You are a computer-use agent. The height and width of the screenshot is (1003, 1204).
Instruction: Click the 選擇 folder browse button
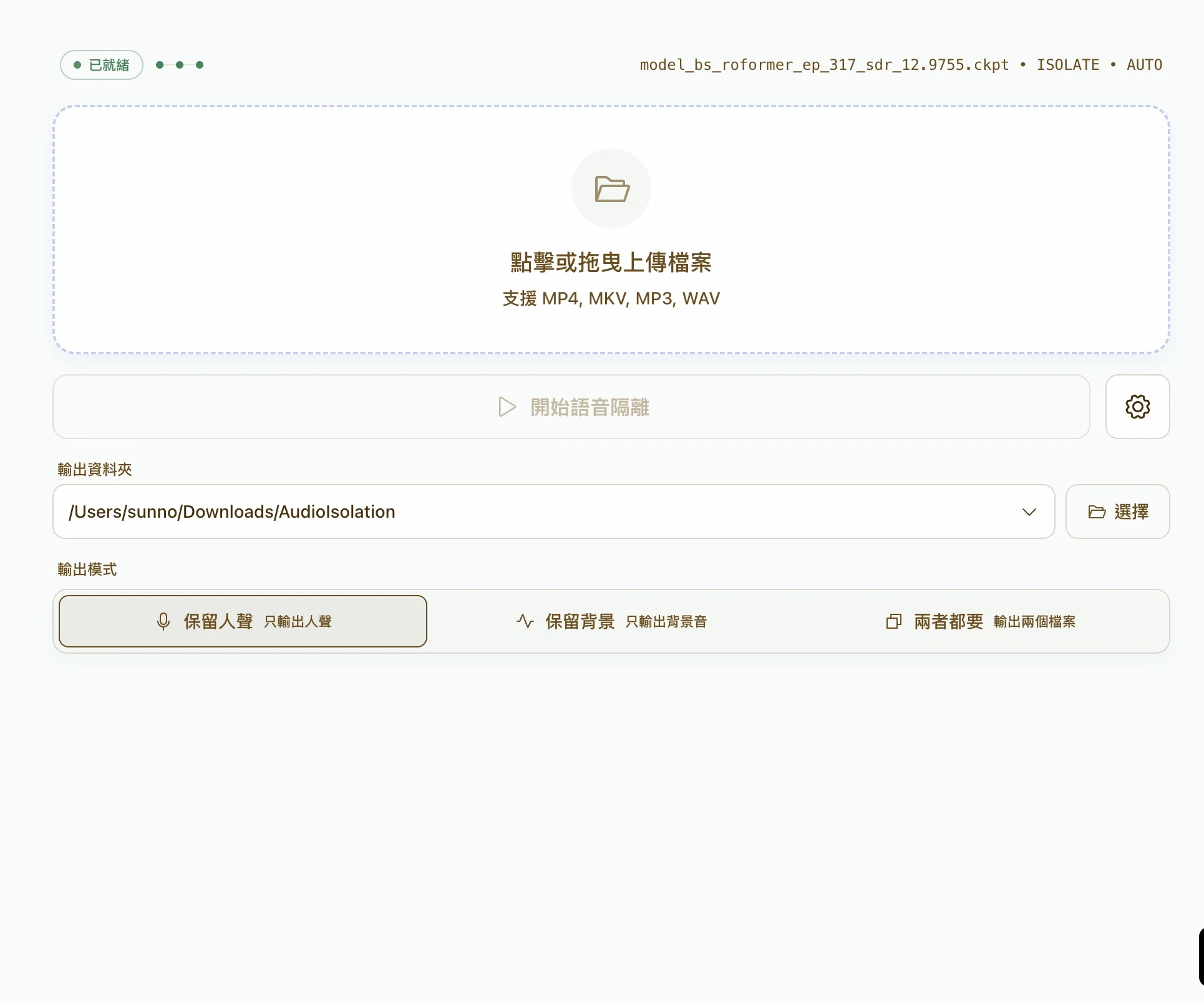coord(1117,511)
